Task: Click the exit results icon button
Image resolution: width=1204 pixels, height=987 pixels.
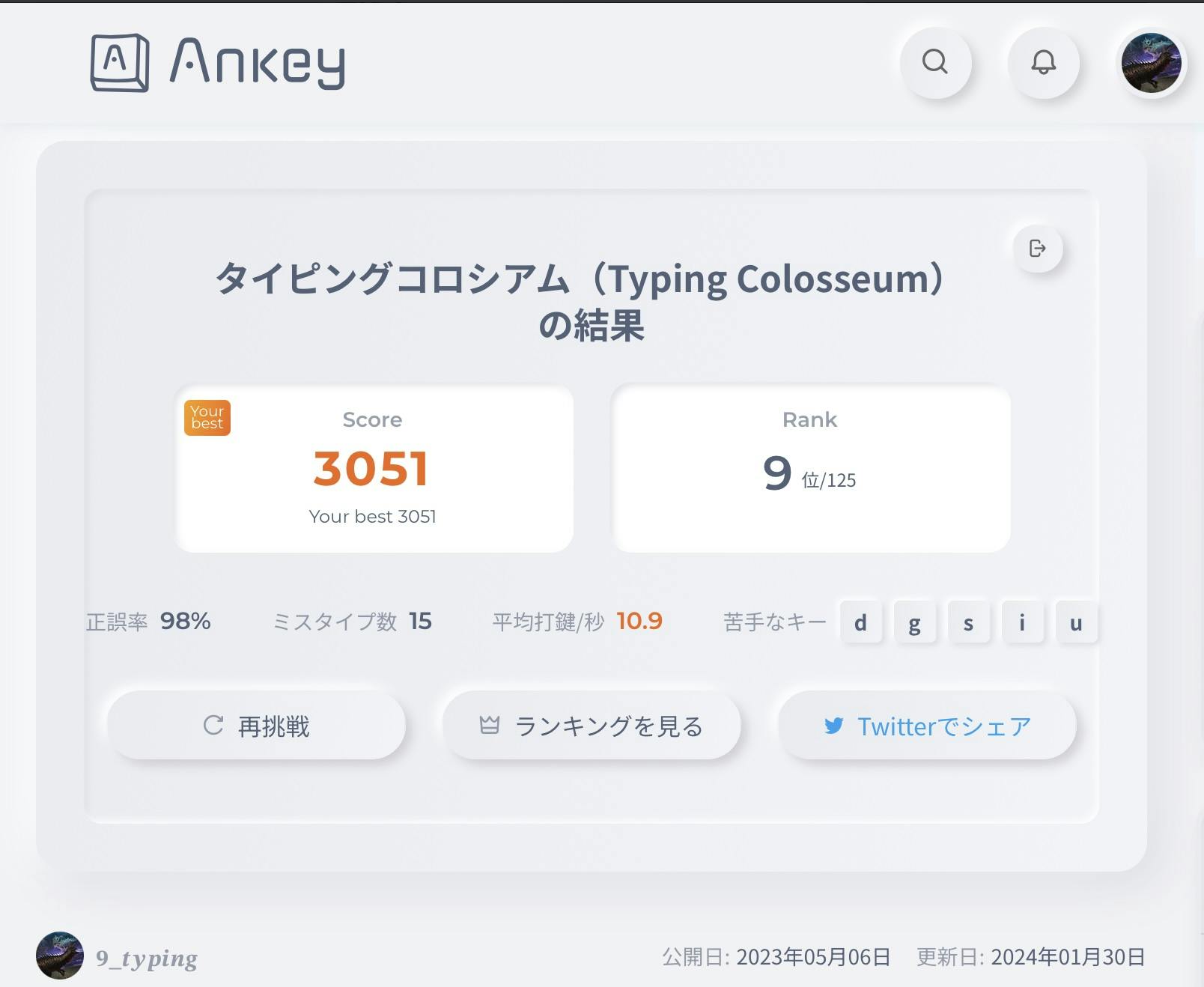Action: coord(1038,249)
